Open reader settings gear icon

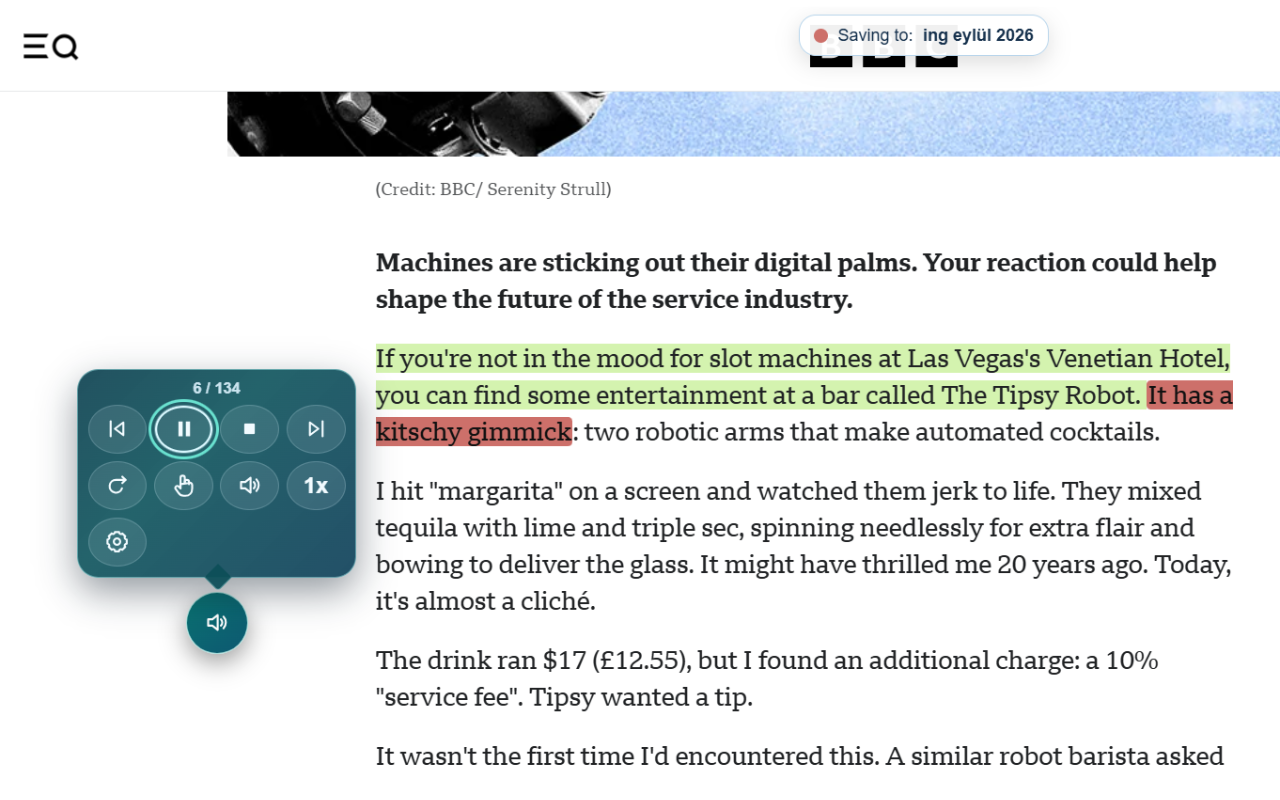coord(117,542)
